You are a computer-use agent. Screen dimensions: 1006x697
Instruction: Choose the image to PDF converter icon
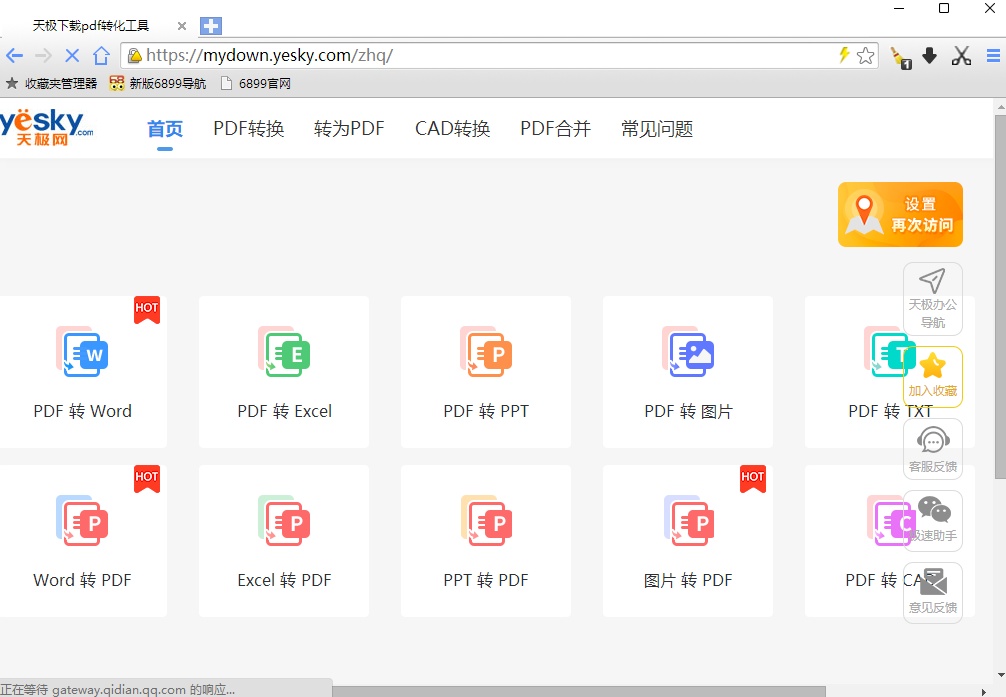point(688,520)
